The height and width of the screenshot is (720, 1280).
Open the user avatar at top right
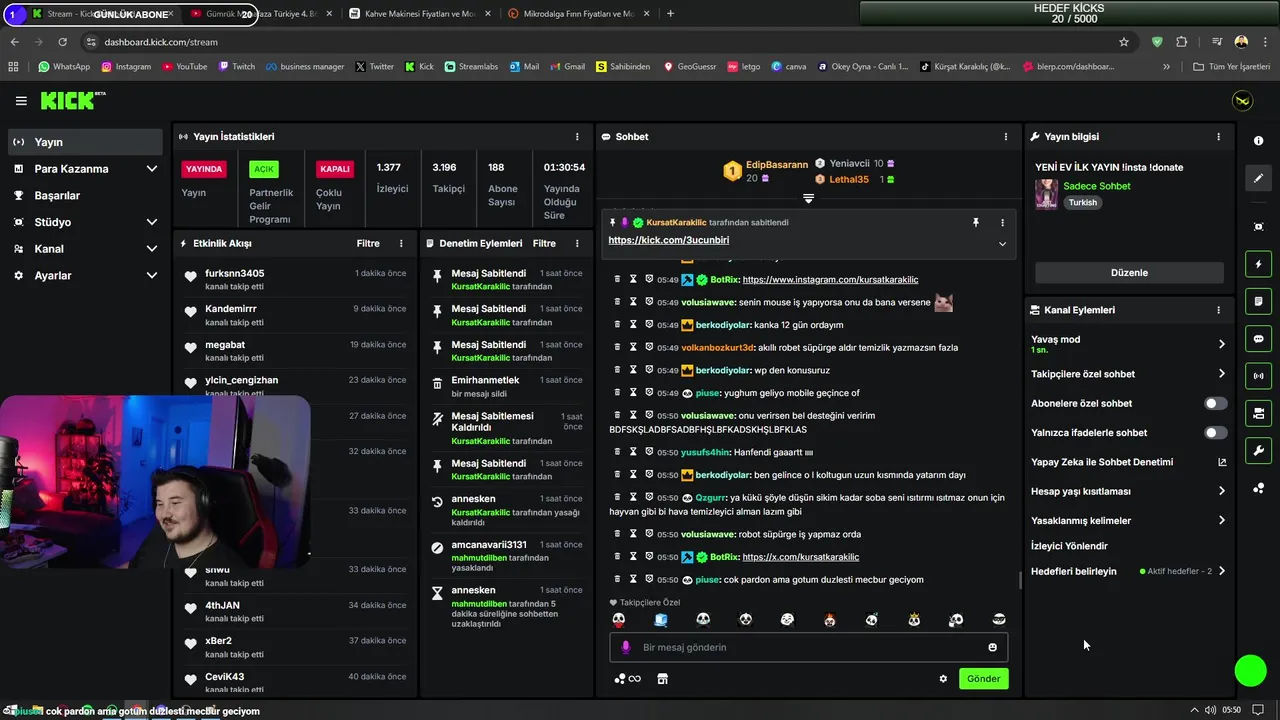pyautogui.click(x=1242, y=101)
